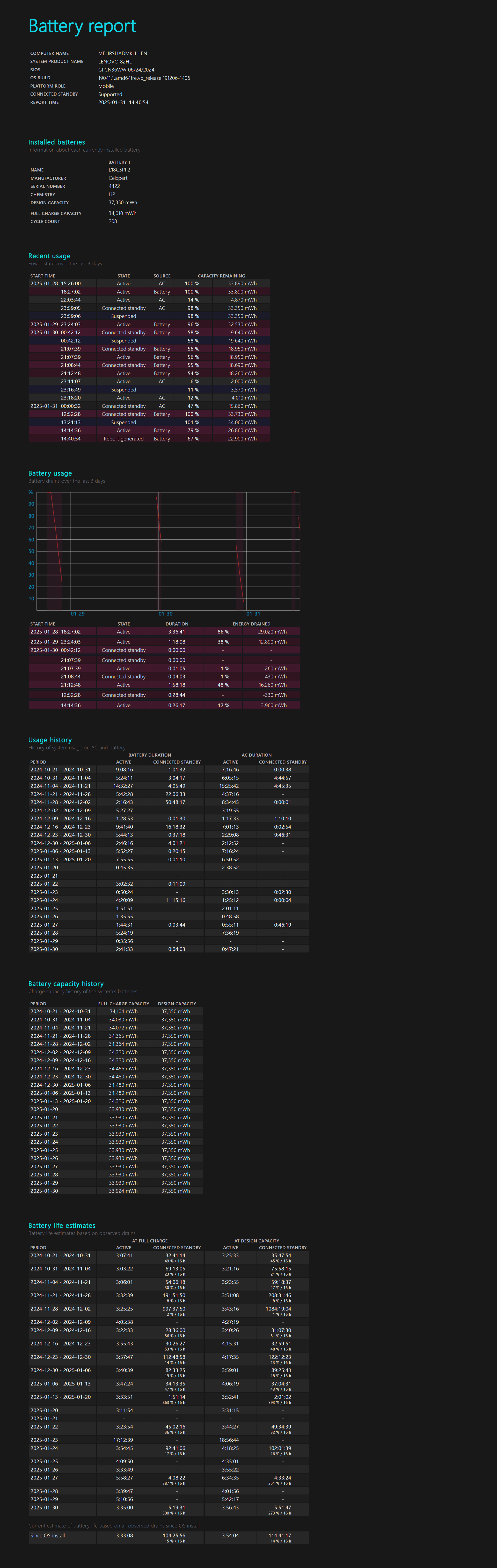Image resolution: width=497 pixels, height=1568 pixels.
Task: Click the 2024-10-21 - 2024-10-31 usage history row
Action: point(60,769)
